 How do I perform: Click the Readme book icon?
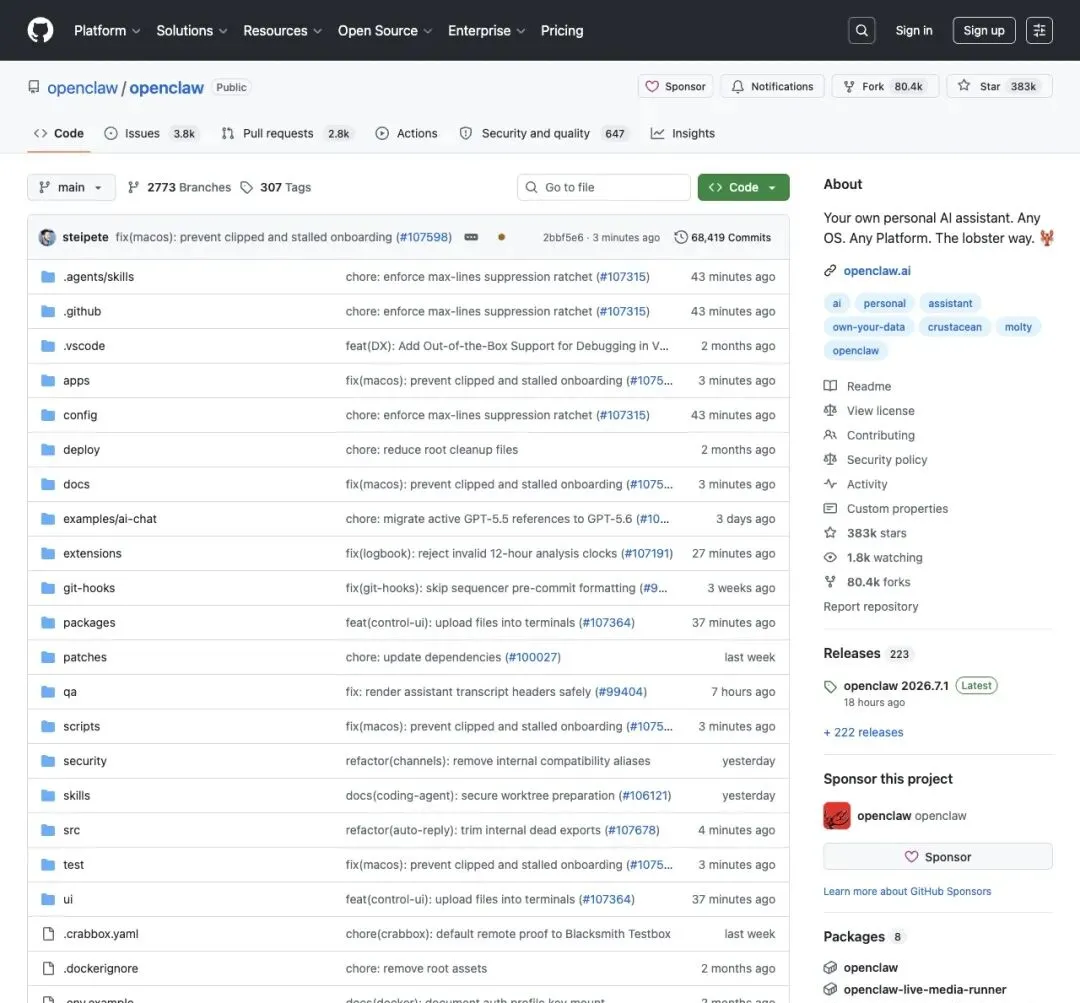830,386
